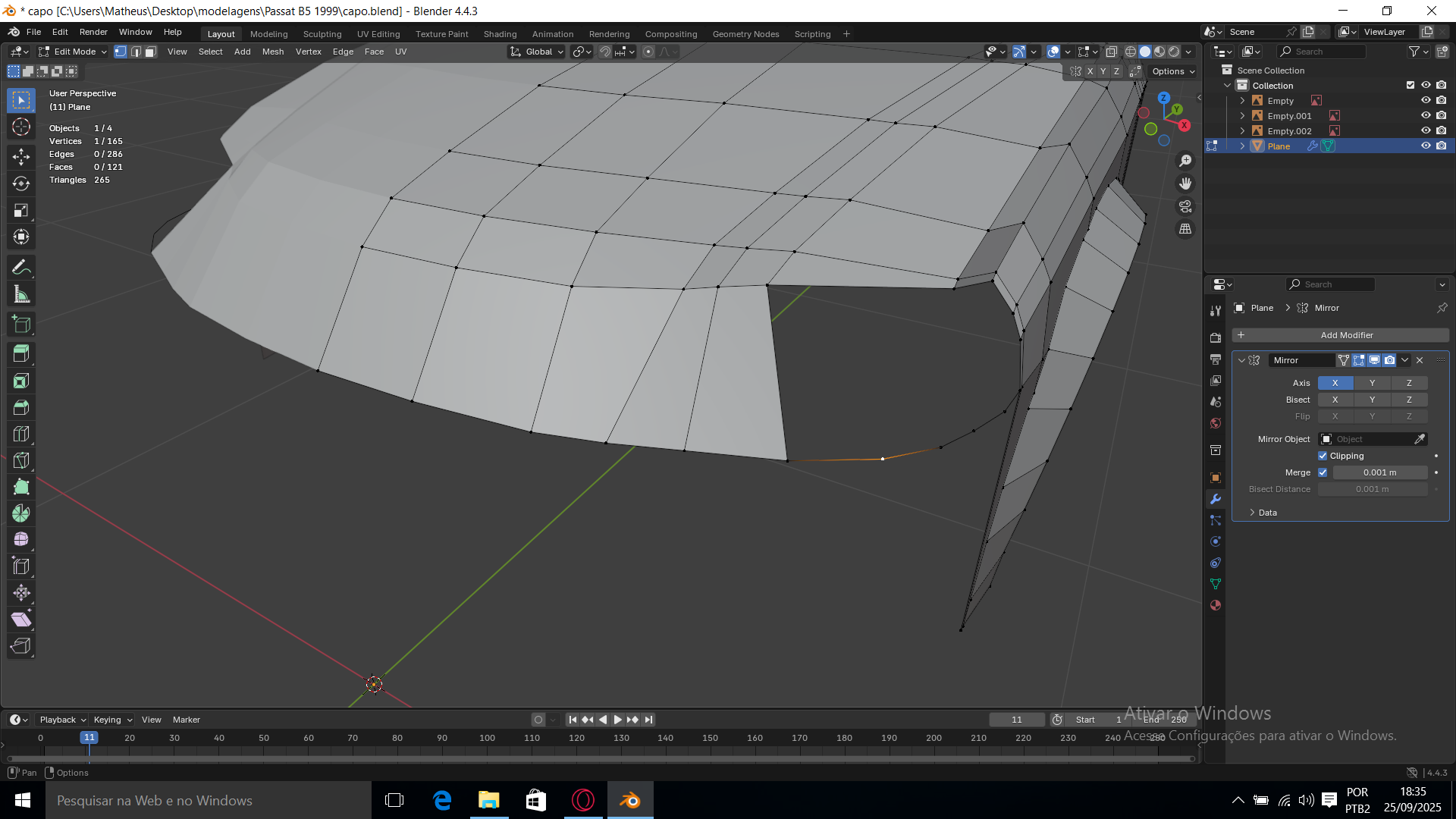Select the Knife tool
The image size is (1456, 819).
(x=21, y=461)
